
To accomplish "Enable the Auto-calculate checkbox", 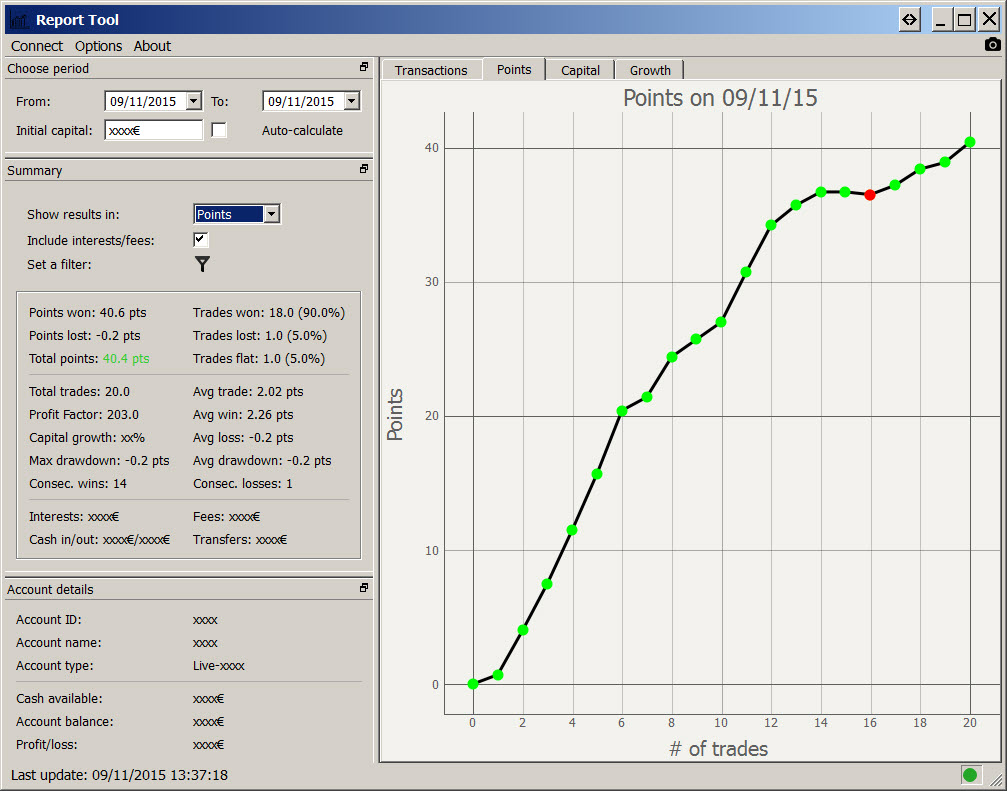I will (219, 130).
